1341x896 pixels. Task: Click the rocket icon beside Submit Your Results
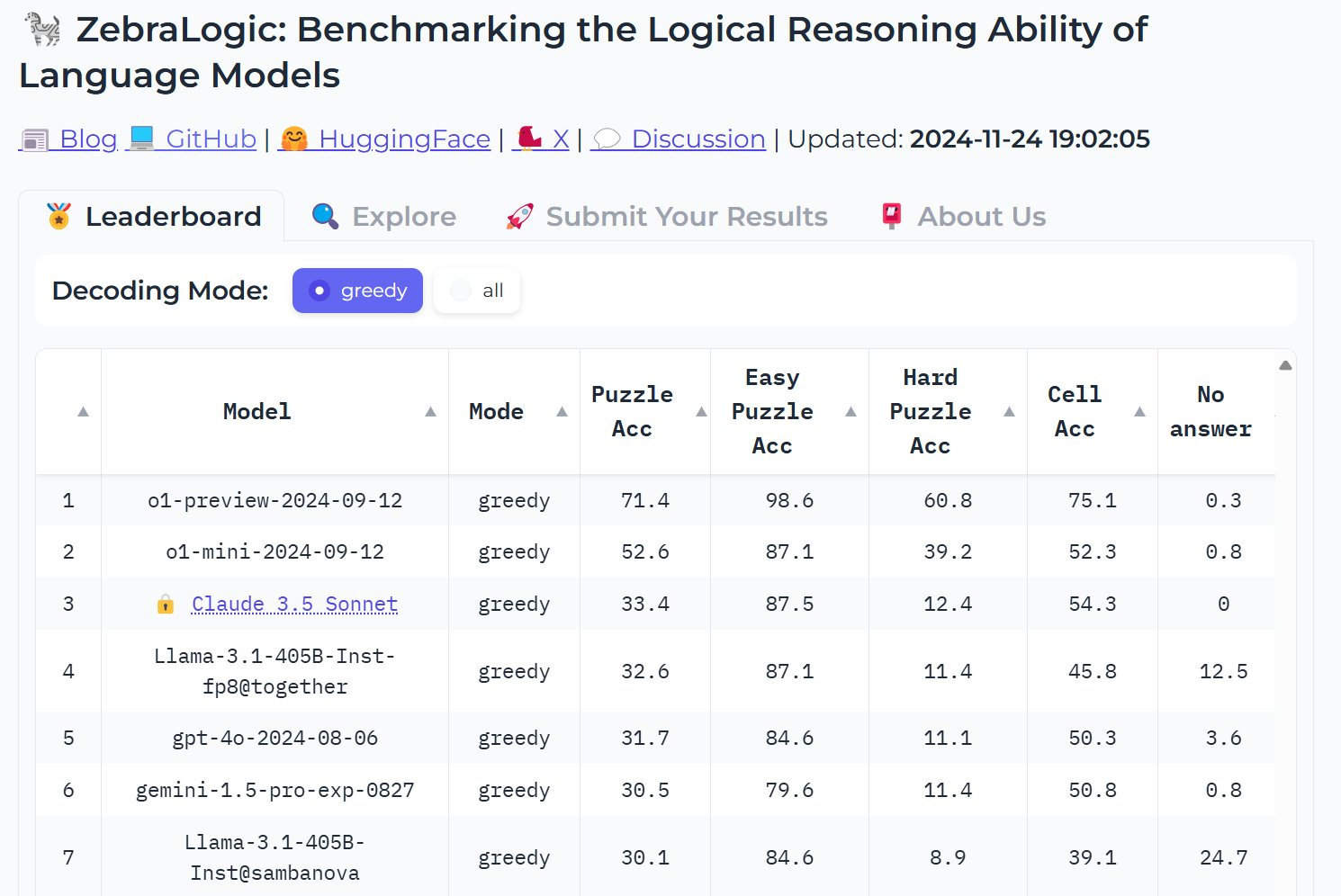tap(519, 217)
